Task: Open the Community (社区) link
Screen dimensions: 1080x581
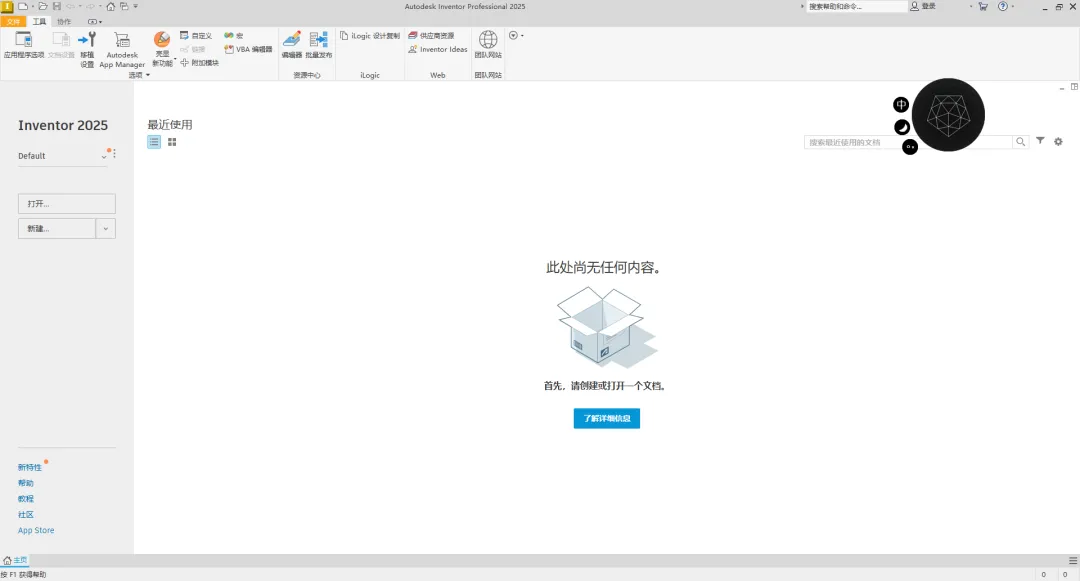Action: point(25,515)
